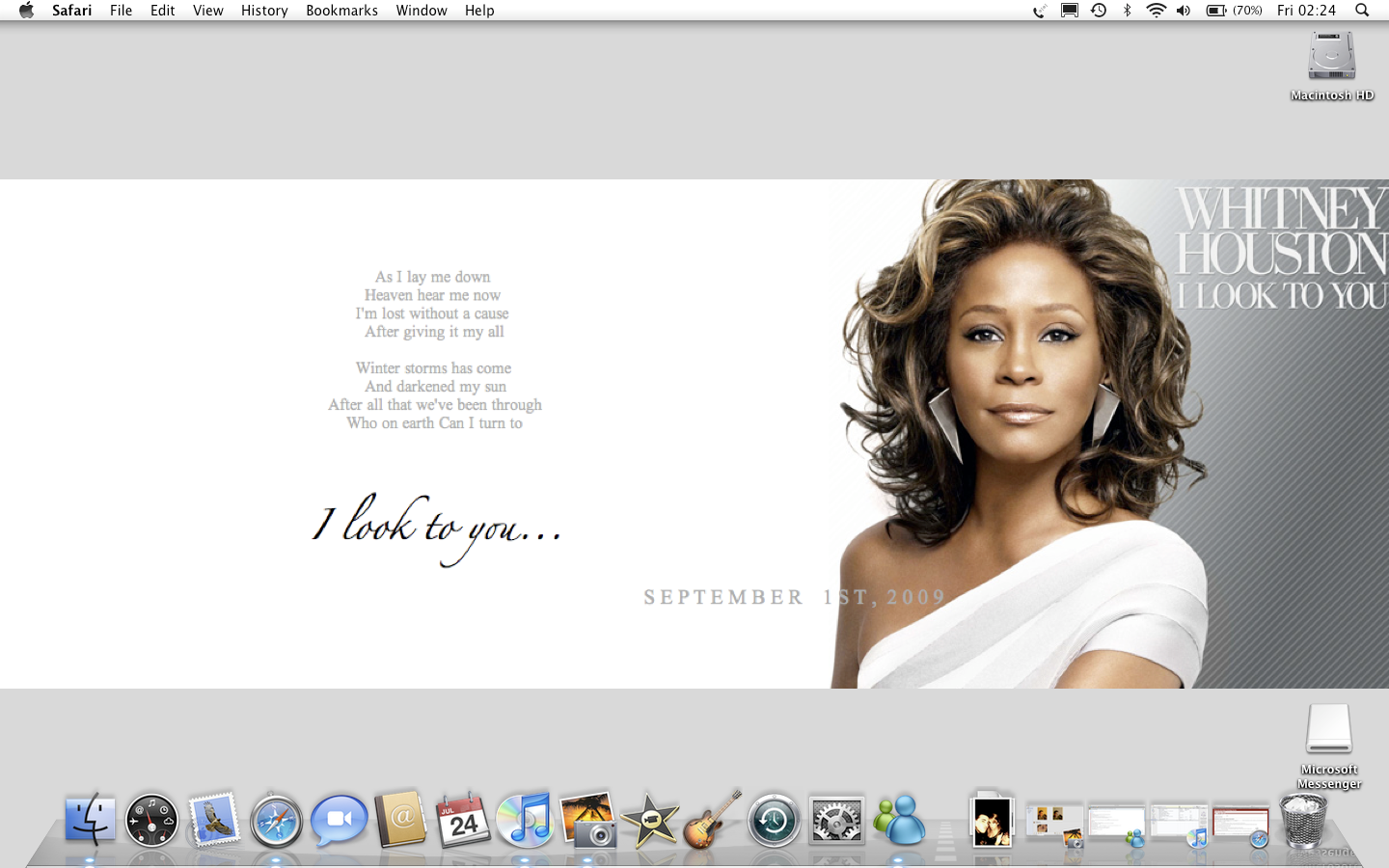This screenshot has height=868, width=1389.
Task: Click the Spotlight search magnifier
Action: click(1362, 11)
